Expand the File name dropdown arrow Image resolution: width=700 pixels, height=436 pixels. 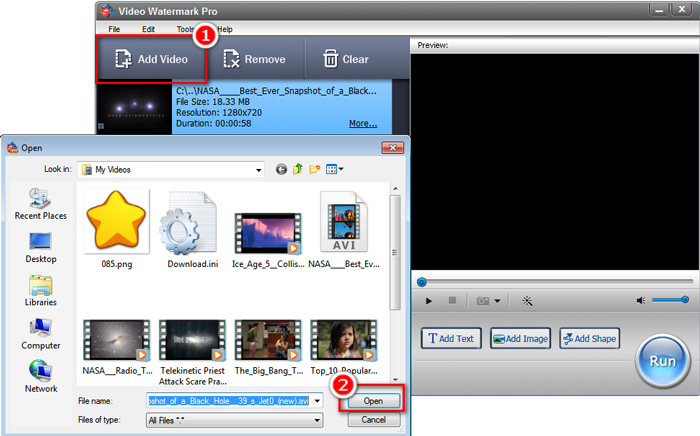click(317, 401)
